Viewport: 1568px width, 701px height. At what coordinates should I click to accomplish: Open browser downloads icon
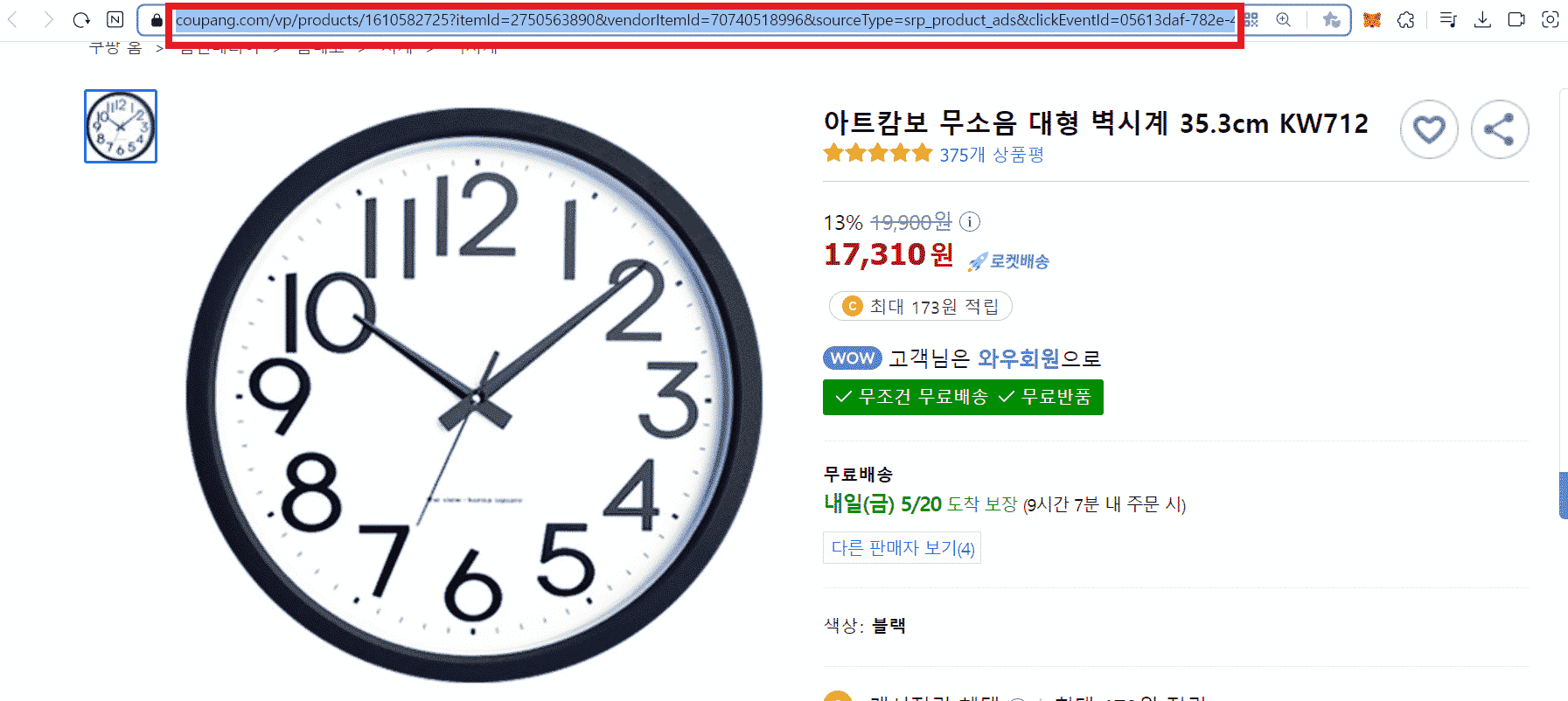click(x=1482, y=19)
